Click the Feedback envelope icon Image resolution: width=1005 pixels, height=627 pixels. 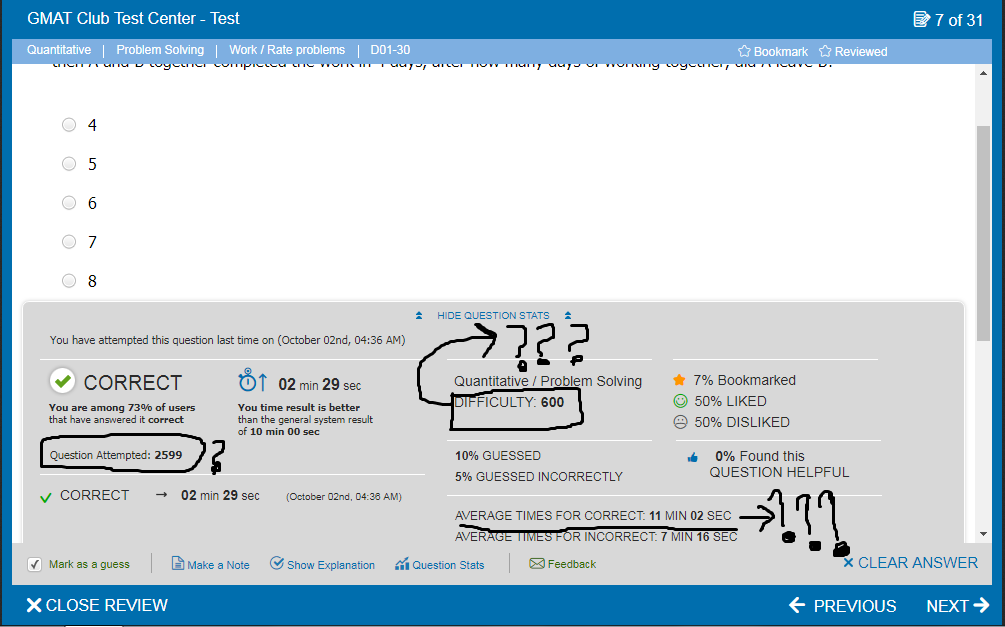click(537, 564)
